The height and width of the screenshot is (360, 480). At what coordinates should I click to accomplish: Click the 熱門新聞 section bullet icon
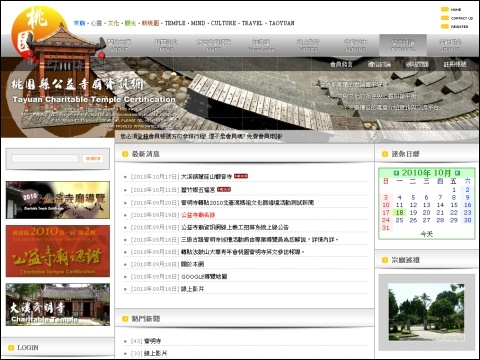pos(125,319)
